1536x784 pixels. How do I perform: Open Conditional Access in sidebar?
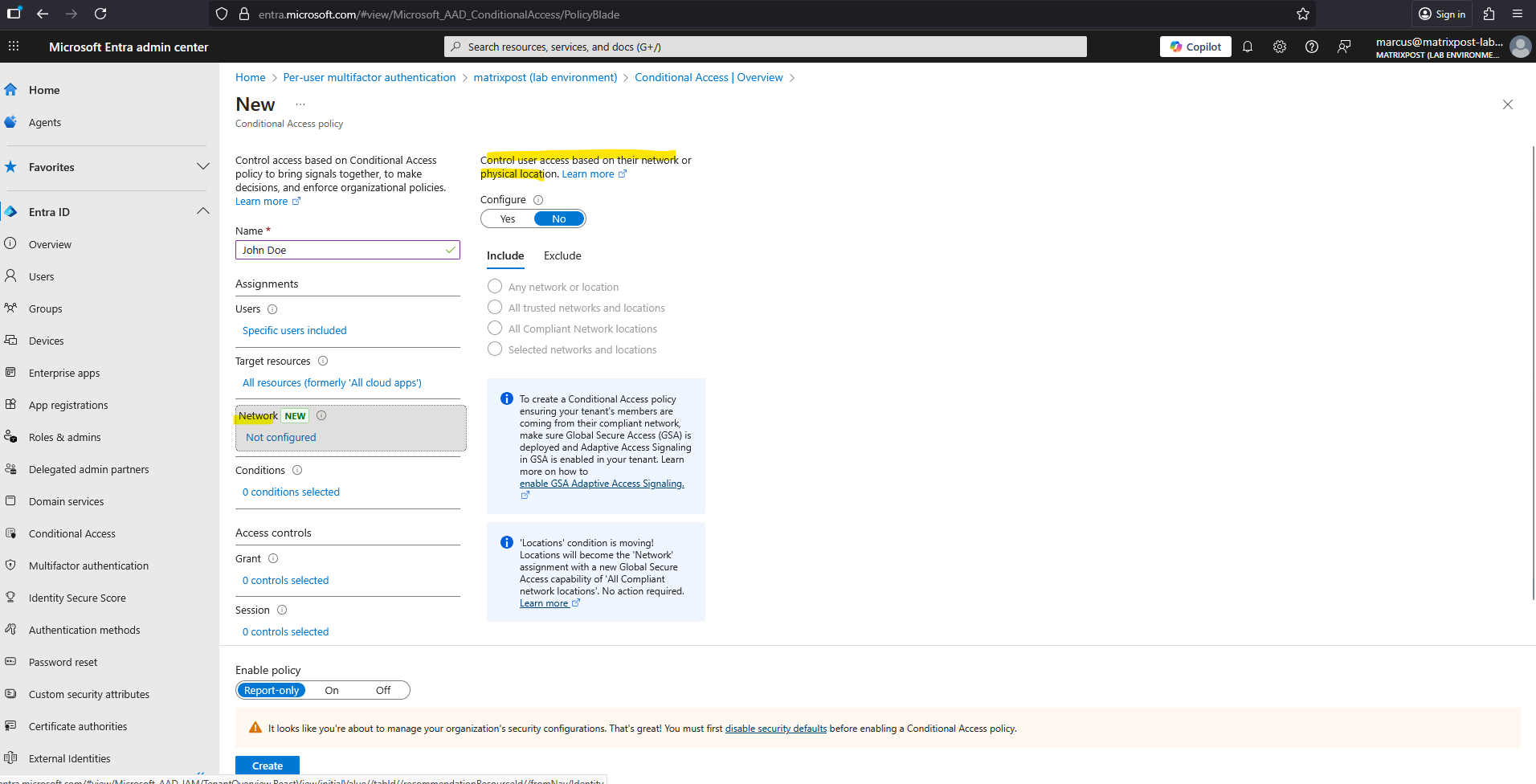(72, 533)
